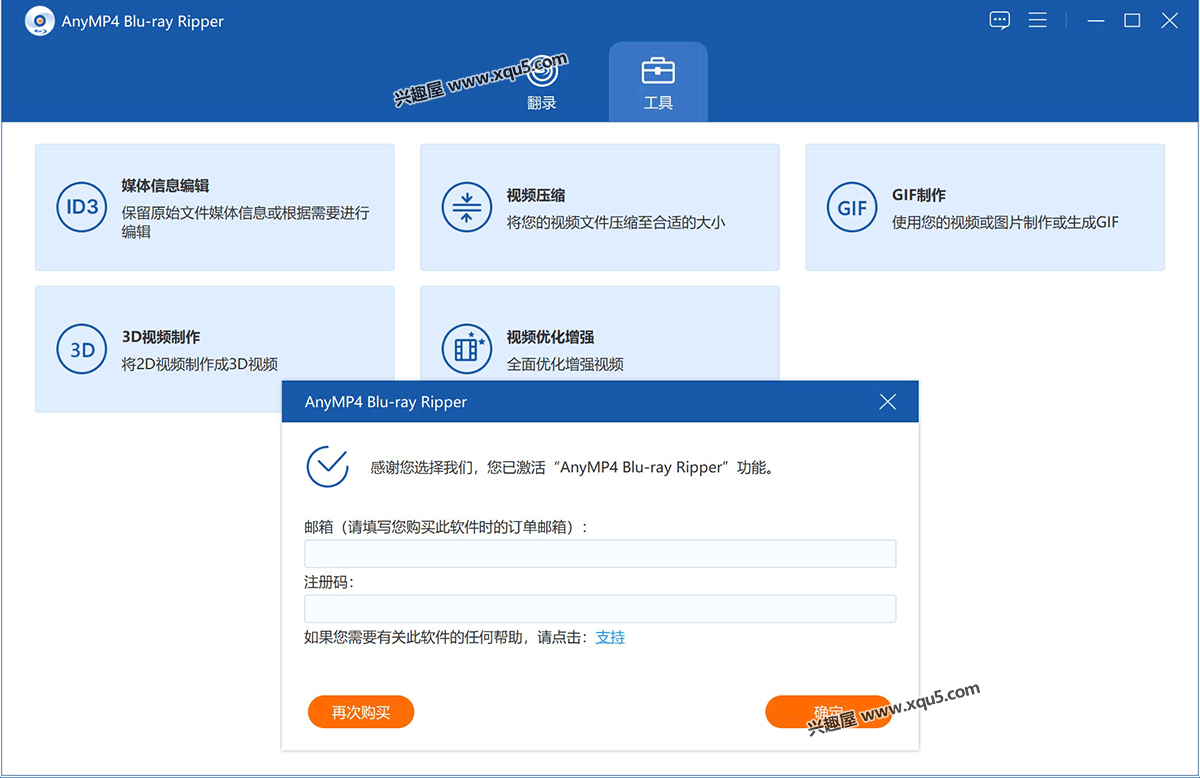The image size is (1200, 778).
Task: Start the 3D视频制作 tool
Action: tap(215, 349)
